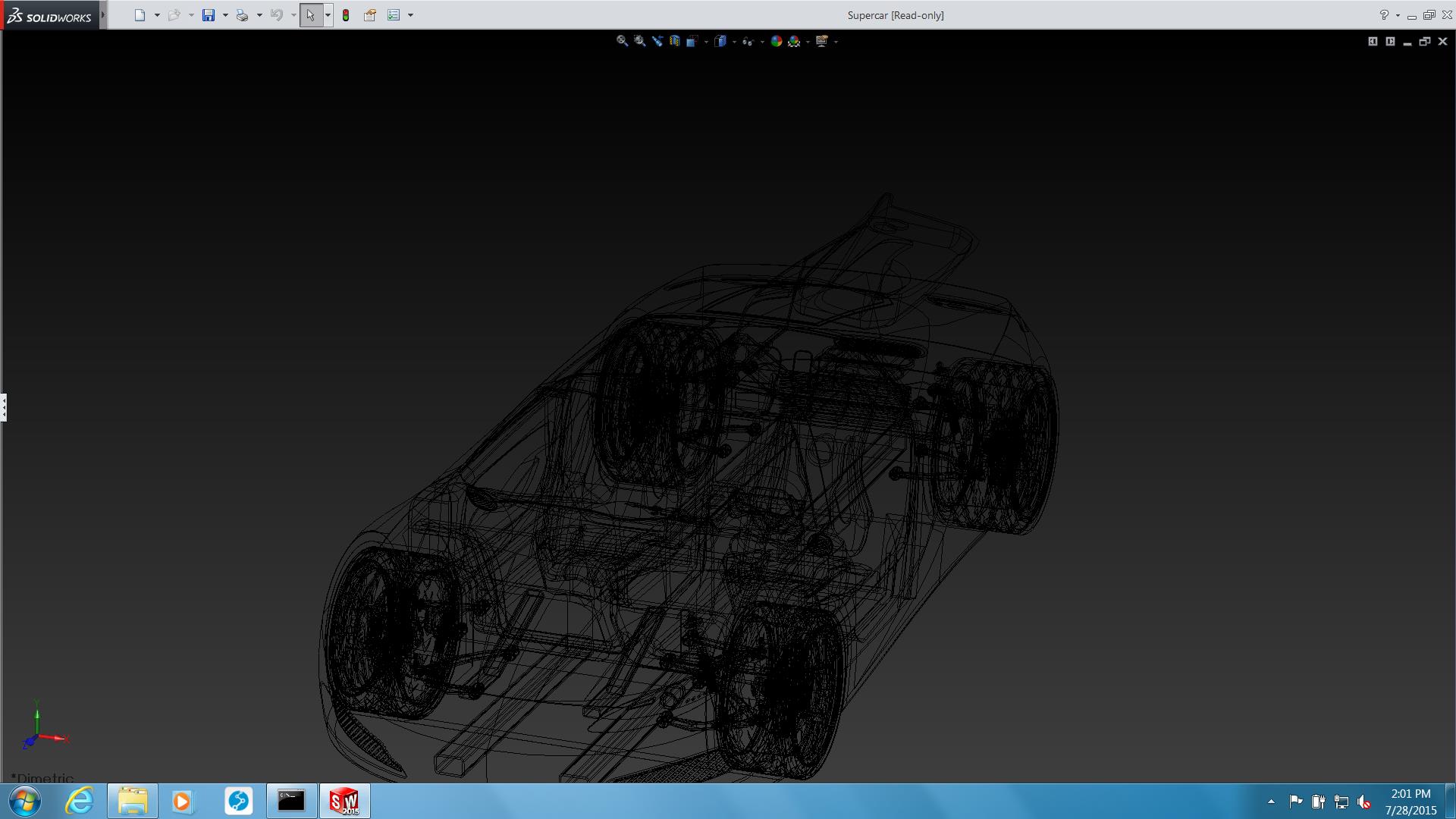The height and width of the screenshot is (819, 1456).
Task: Click Zoom to Area icon
Action: [x=640, y=41]
